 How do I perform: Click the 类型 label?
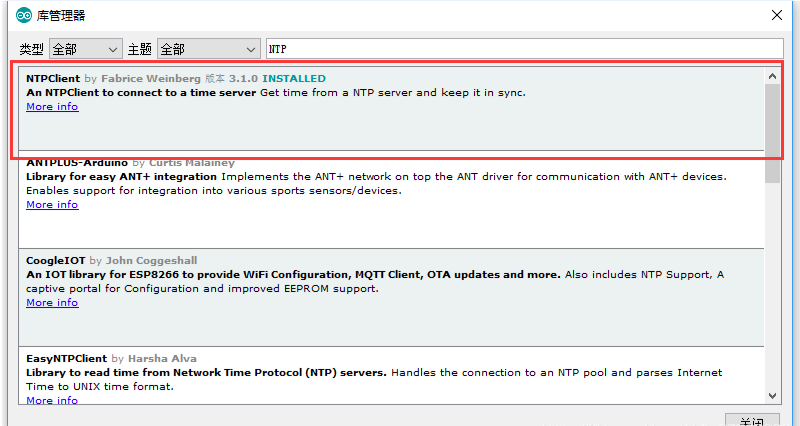pos(31,49)
